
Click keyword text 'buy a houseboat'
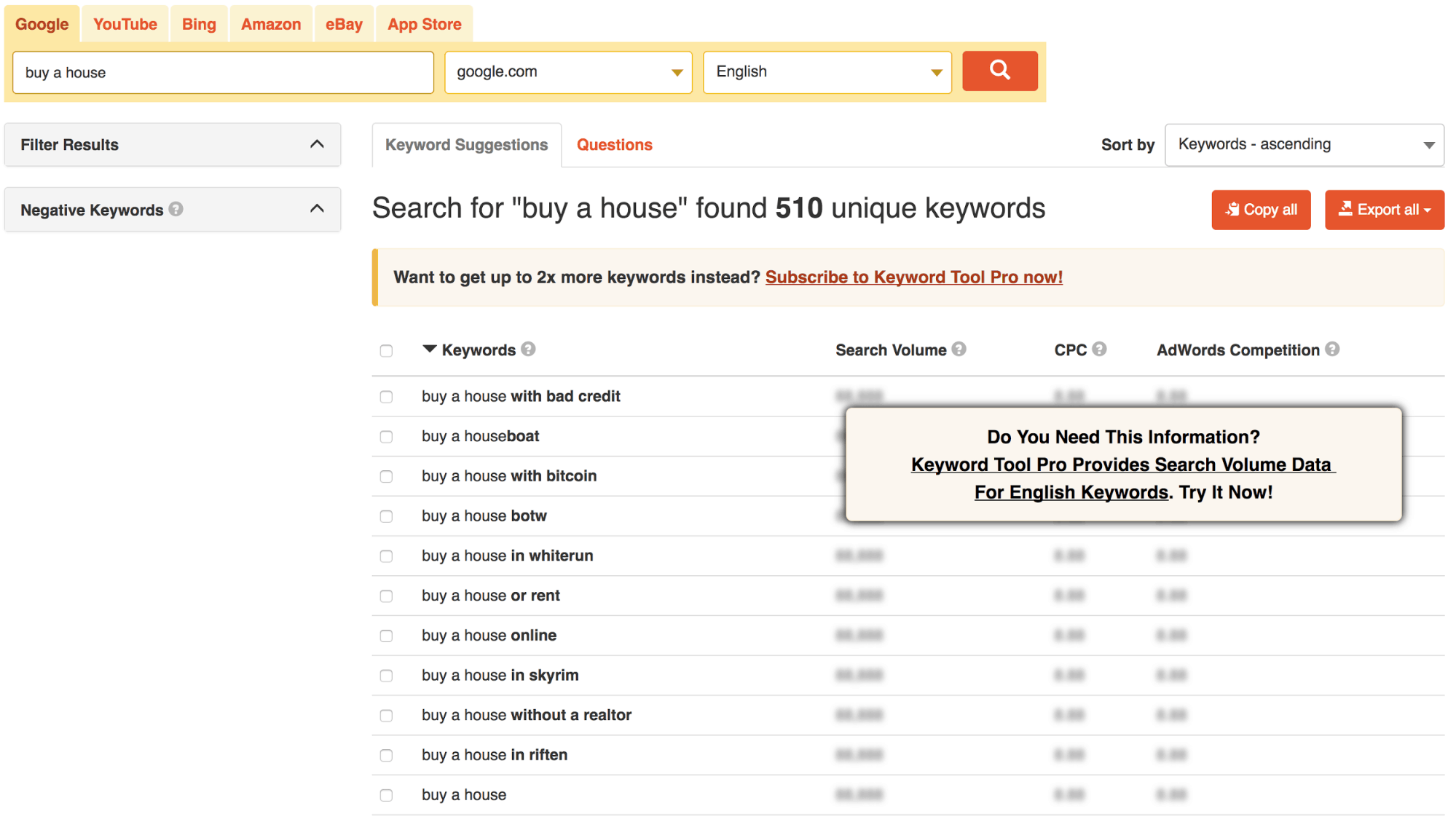coord(481,437)
